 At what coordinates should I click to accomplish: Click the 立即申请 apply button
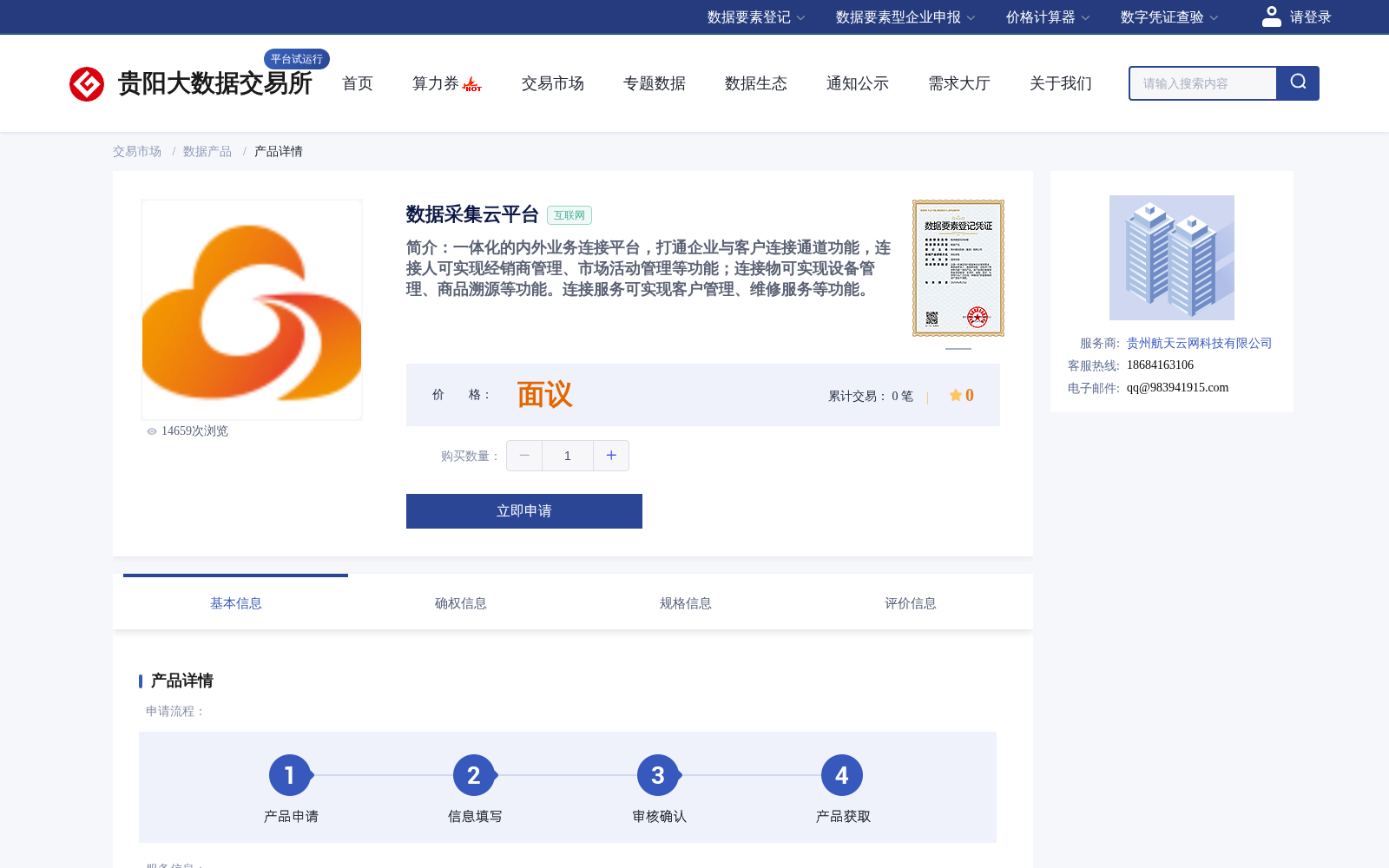[x=524, y=511]
